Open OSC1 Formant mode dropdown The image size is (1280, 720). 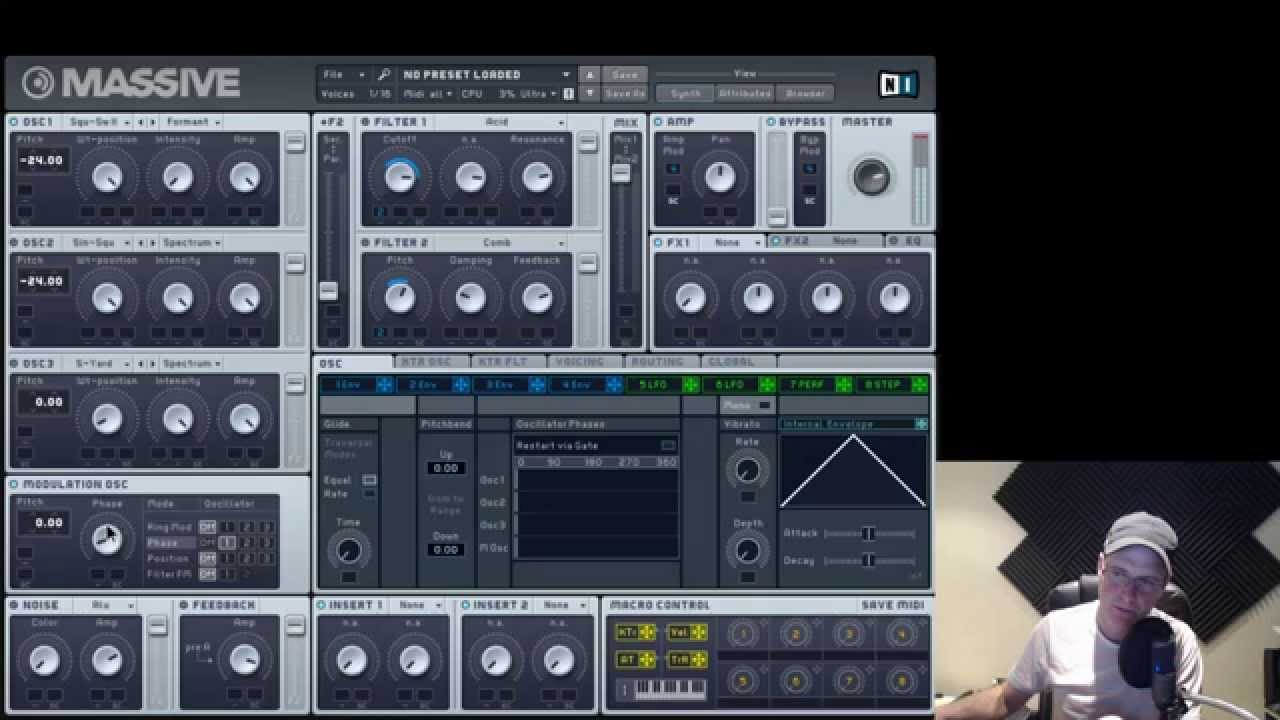192,122
